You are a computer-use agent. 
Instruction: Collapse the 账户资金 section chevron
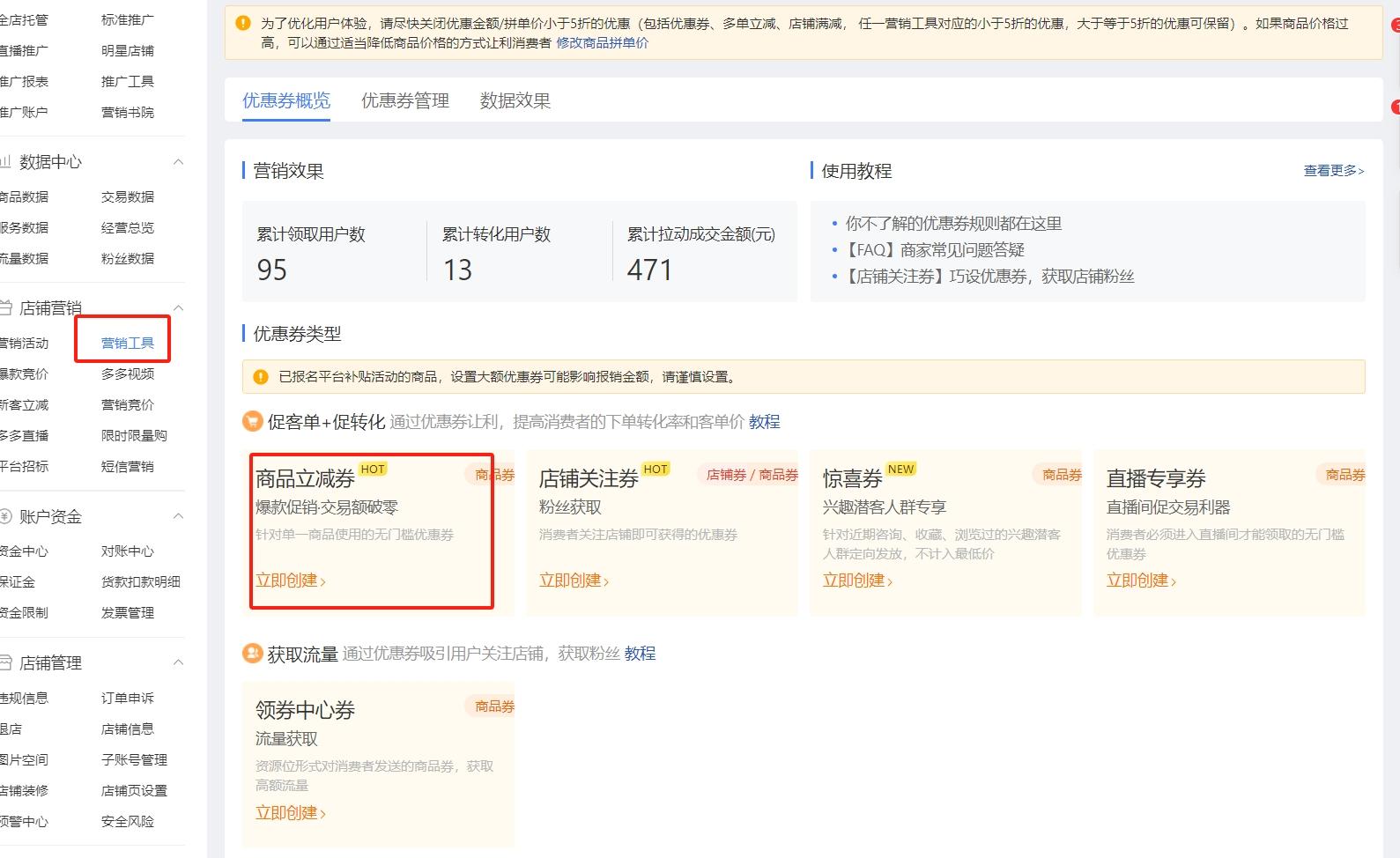(x=179, y=516)
